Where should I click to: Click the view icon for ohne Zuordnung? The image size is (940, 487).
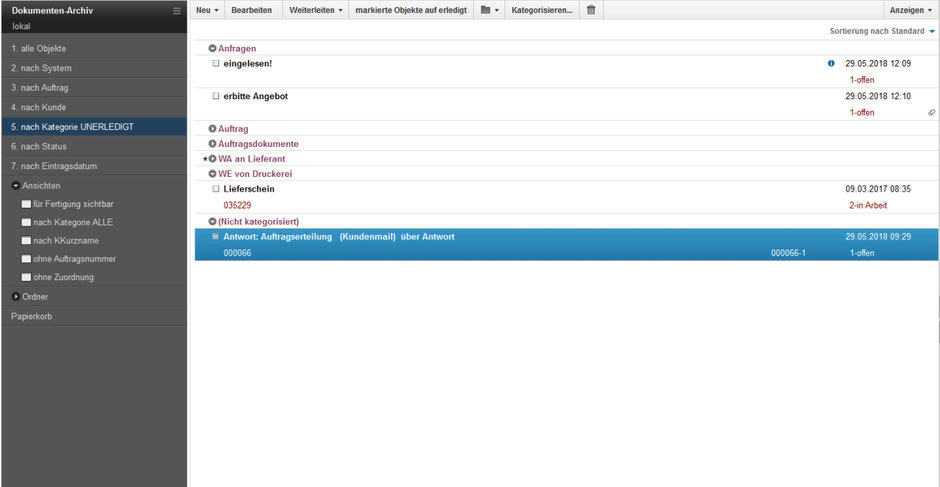26,278
